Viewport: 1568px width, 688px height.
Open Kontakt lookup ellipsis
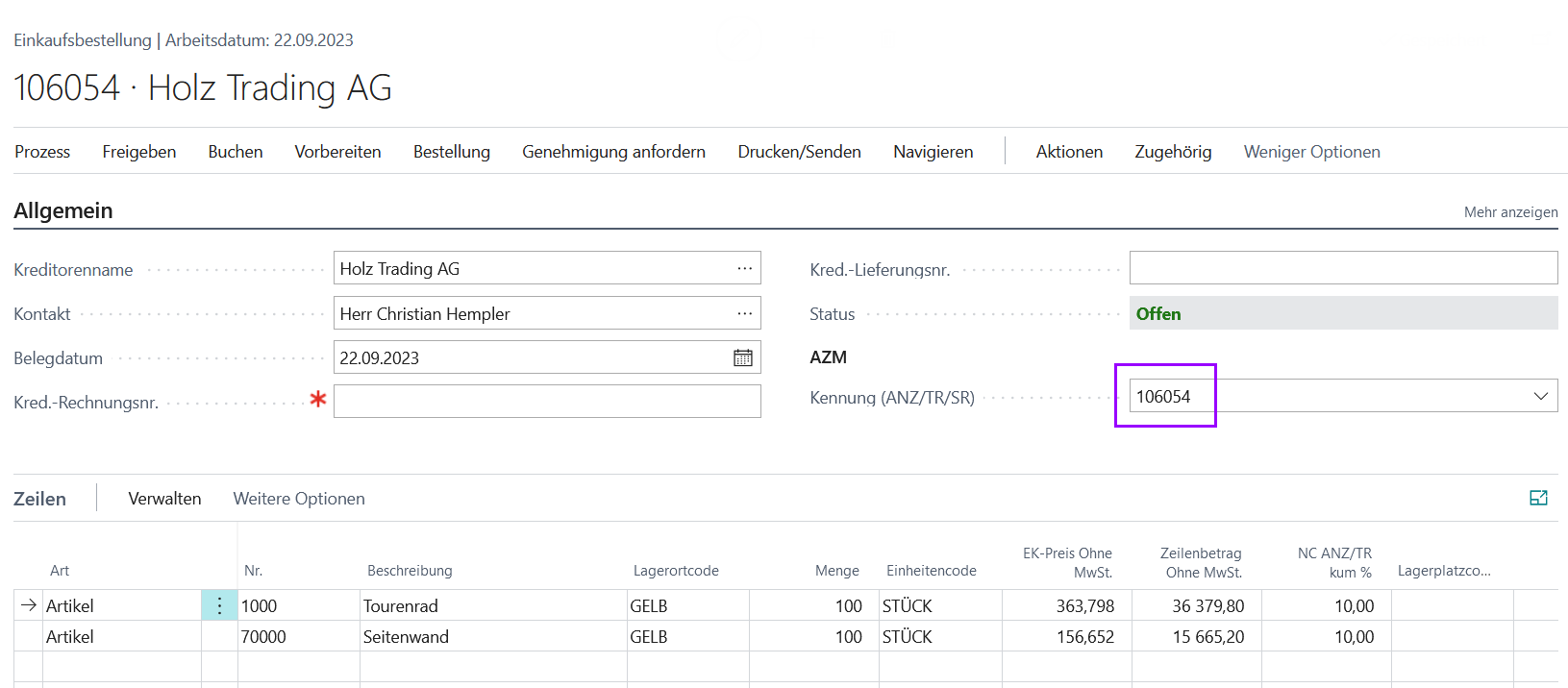pyautogui.click(x=745, y=313)
